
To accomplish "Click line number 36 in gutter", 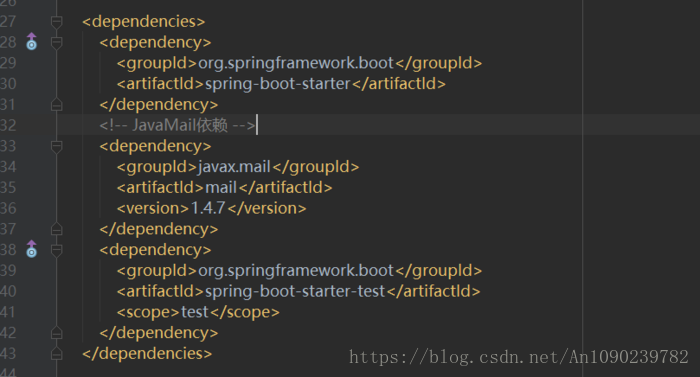I will point(8,208).
